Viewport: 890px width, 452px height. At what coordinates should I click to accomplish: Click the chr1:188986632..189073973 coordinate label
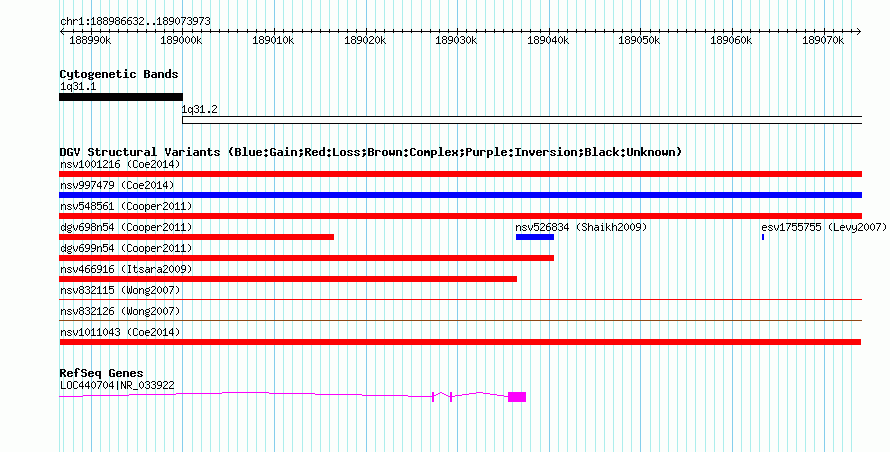(x=135, y=21)
